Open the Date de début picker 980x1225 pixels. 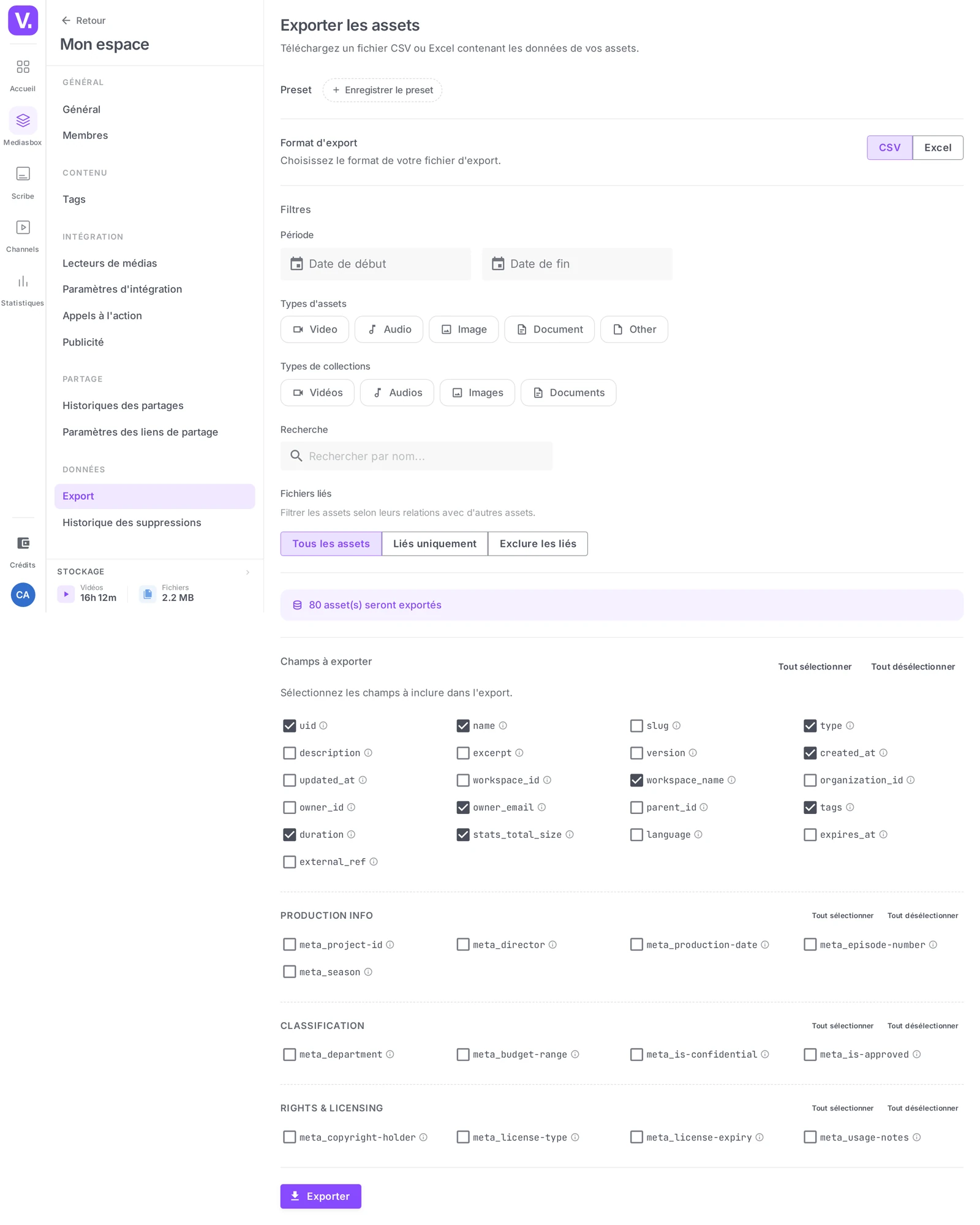coord(375,264)
